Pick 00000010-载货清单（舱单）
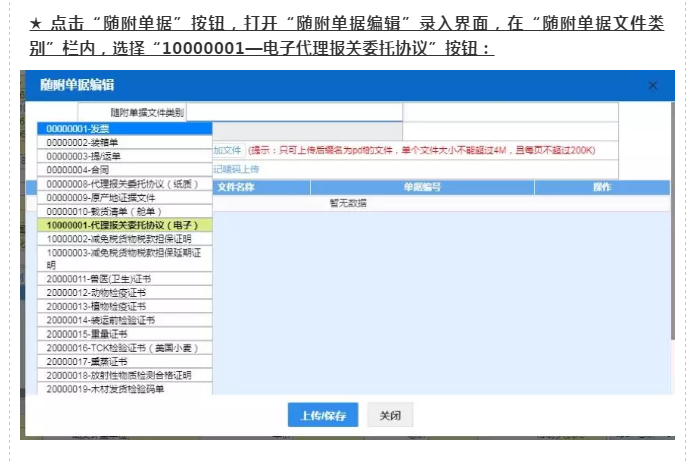The image size is (698, 464). click(124, 212)
